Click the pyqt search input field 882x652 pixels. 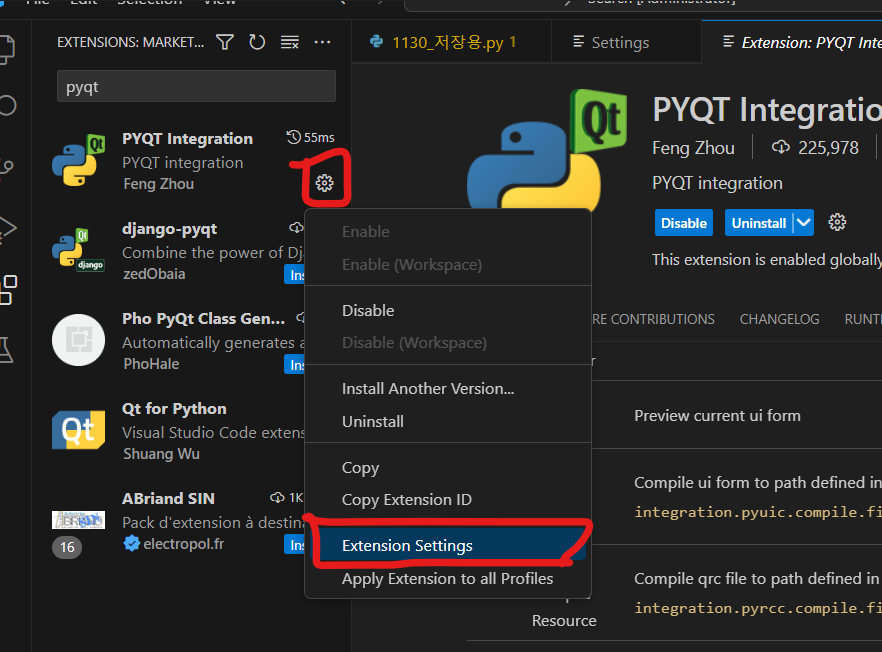point(196,87)
